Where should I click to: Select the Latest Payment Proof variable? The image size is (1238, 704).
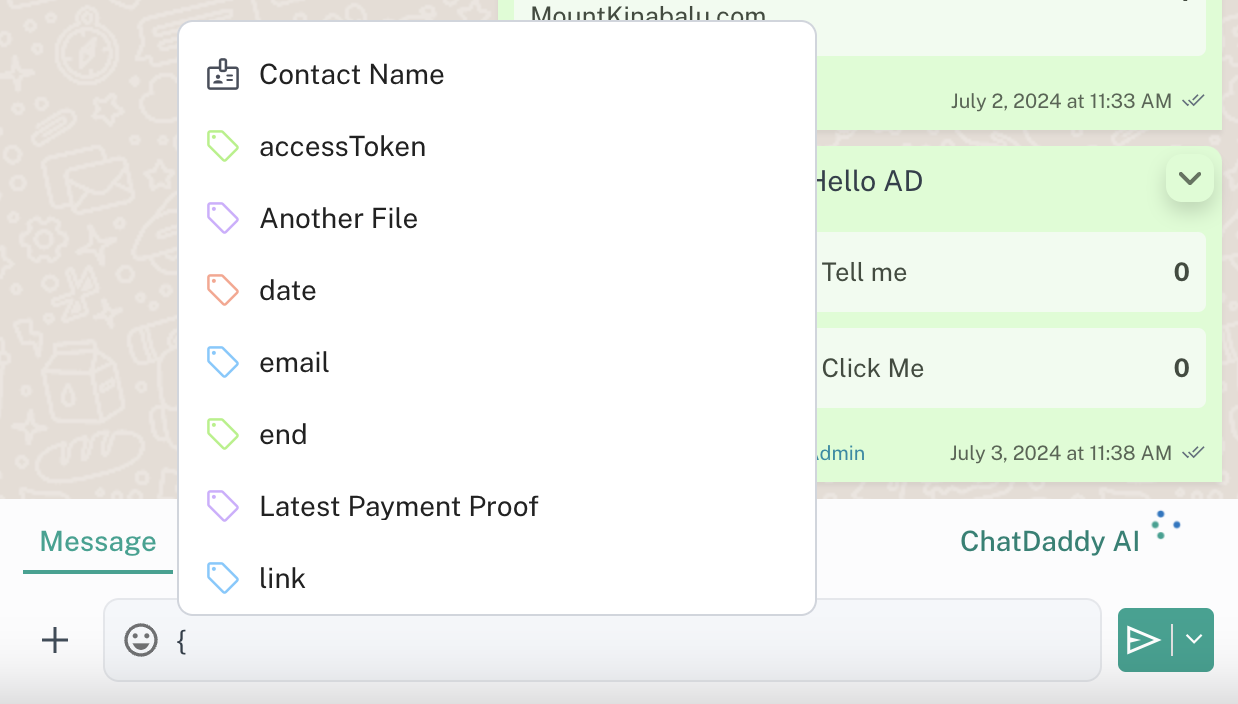coord(398,507)
